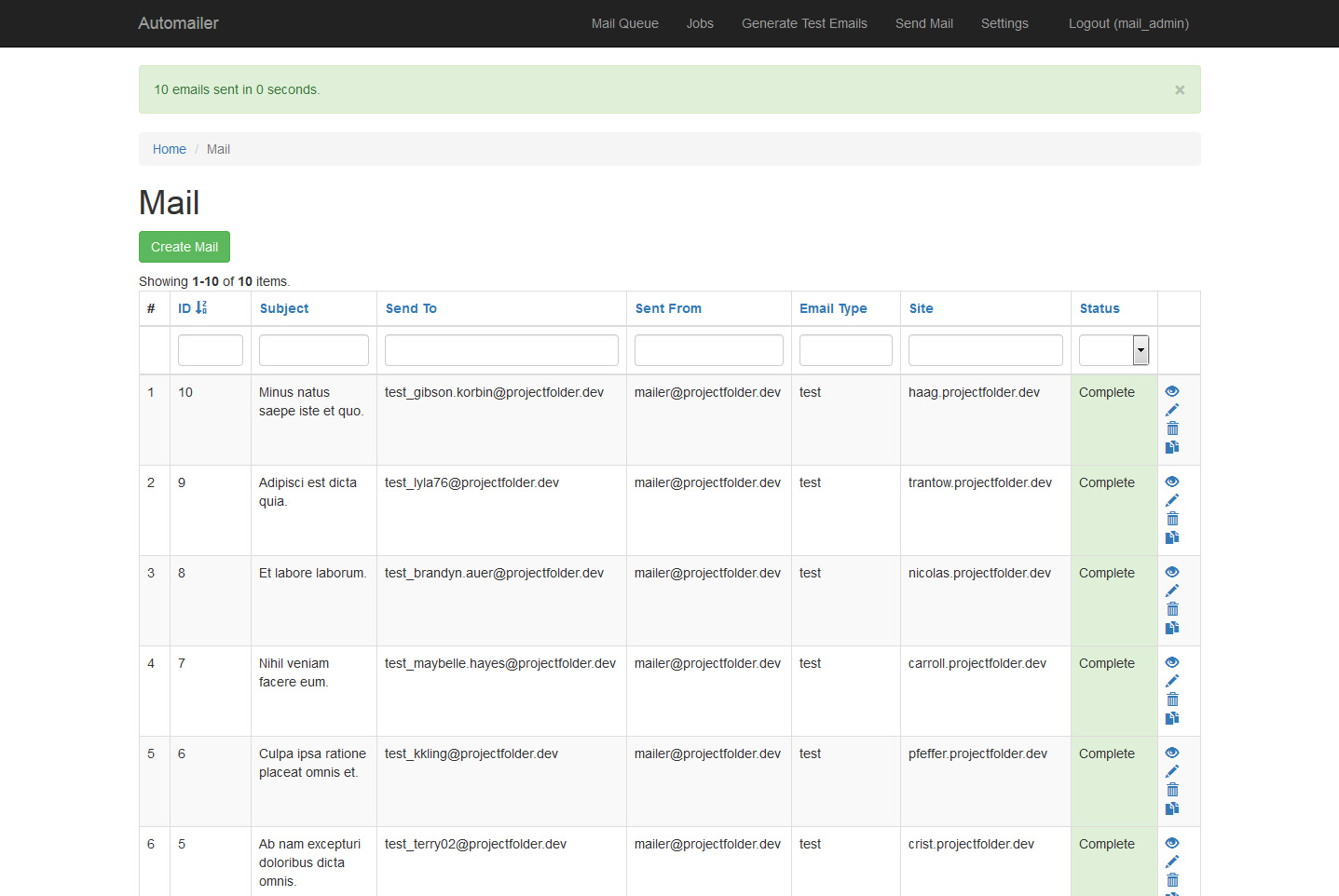View mail ID 10 via eye icon

1172,391
